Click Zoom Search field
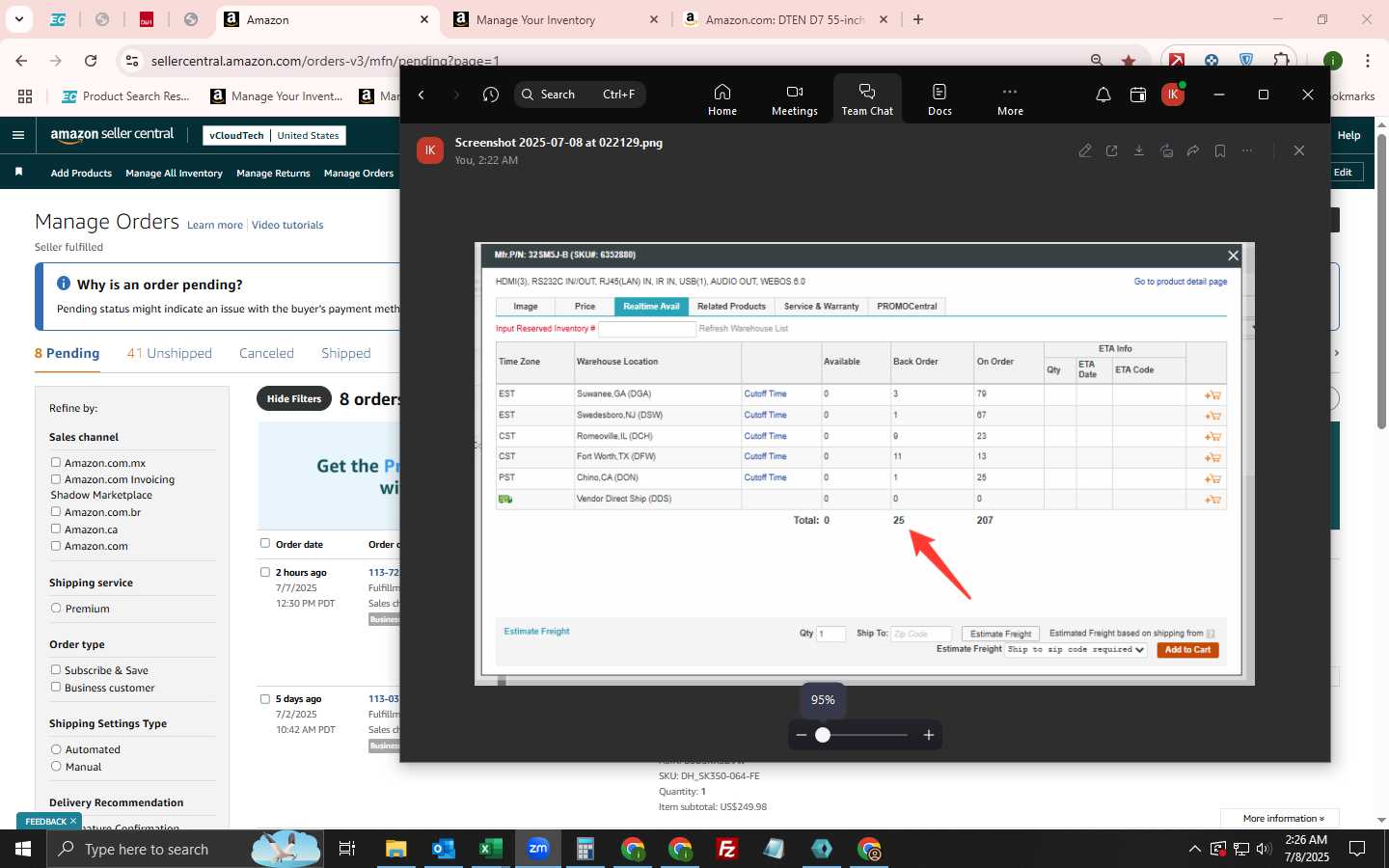Viewport: 1389px width, 868px height. click(x=581, y=95)
